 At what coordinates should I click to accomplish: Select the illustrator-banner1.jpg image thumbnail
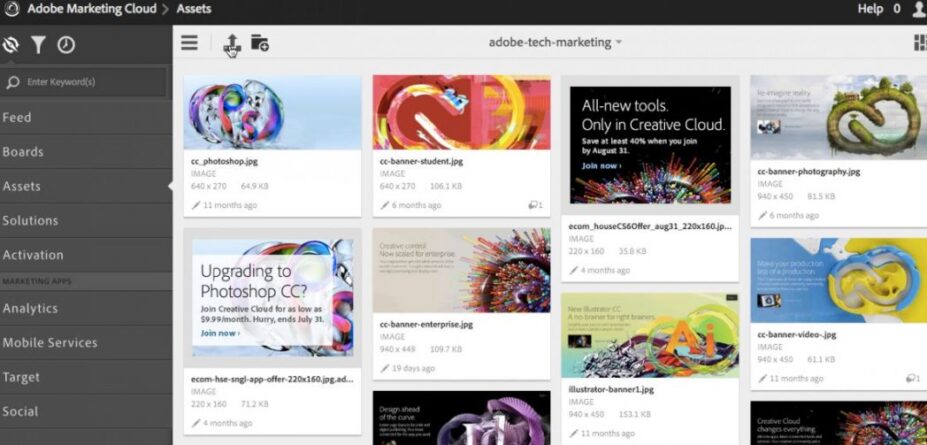[649, 335]
